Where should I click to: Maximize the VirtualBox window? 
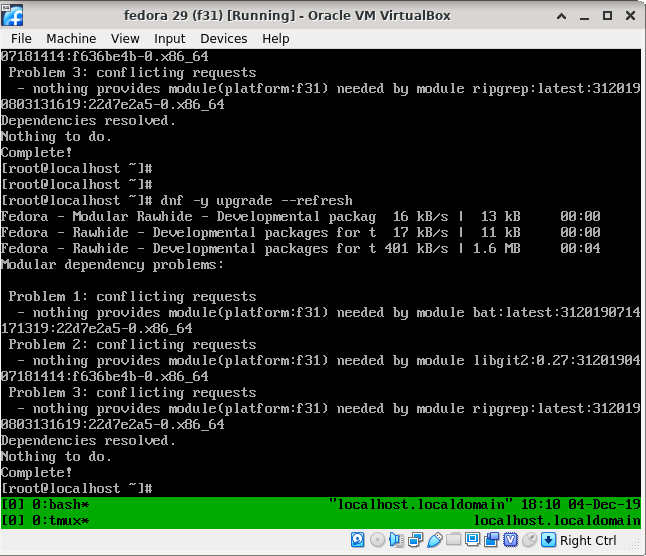[x=607, y=16]
